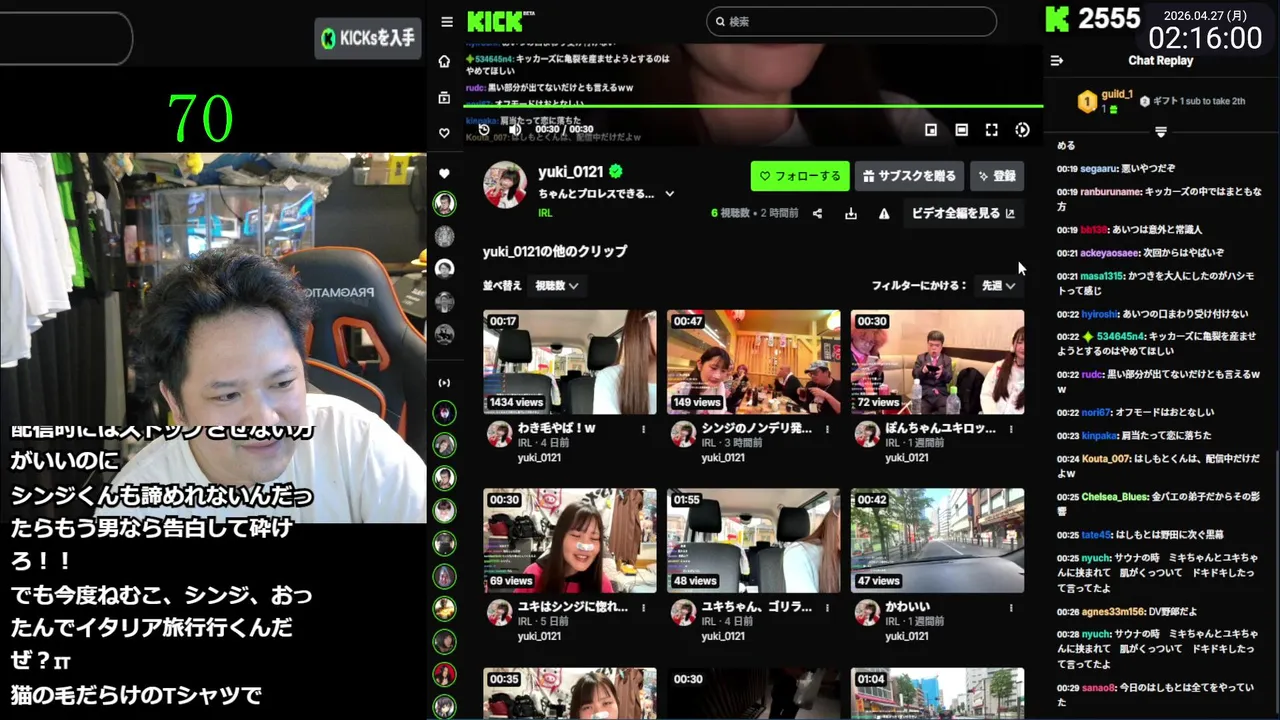Open the Following outline-heart sidebar icon
Screen dimensions: 1280x720
point(444,133)
